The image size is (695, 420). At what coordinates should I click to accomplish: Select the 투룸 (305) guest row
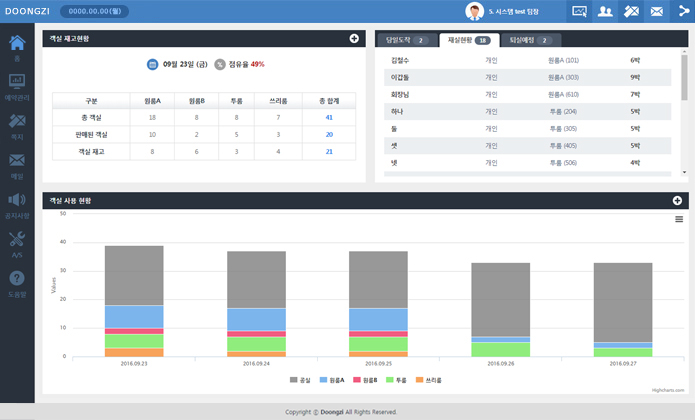pyautogui.click(x=527, y=129)
